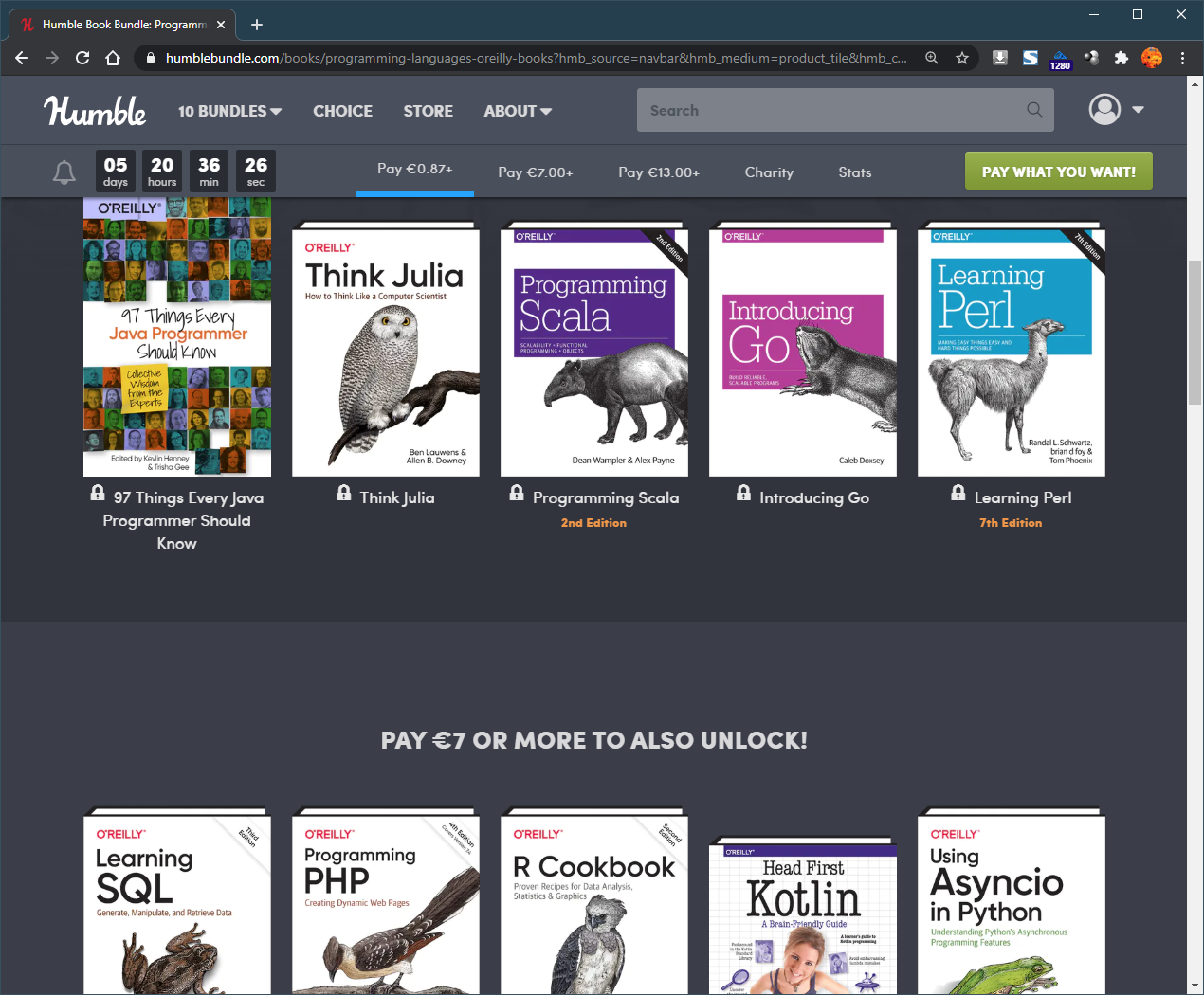Select the Learning Perl book cover
The height and width of the screenshot is (995, 1204).
[1012, 350]
